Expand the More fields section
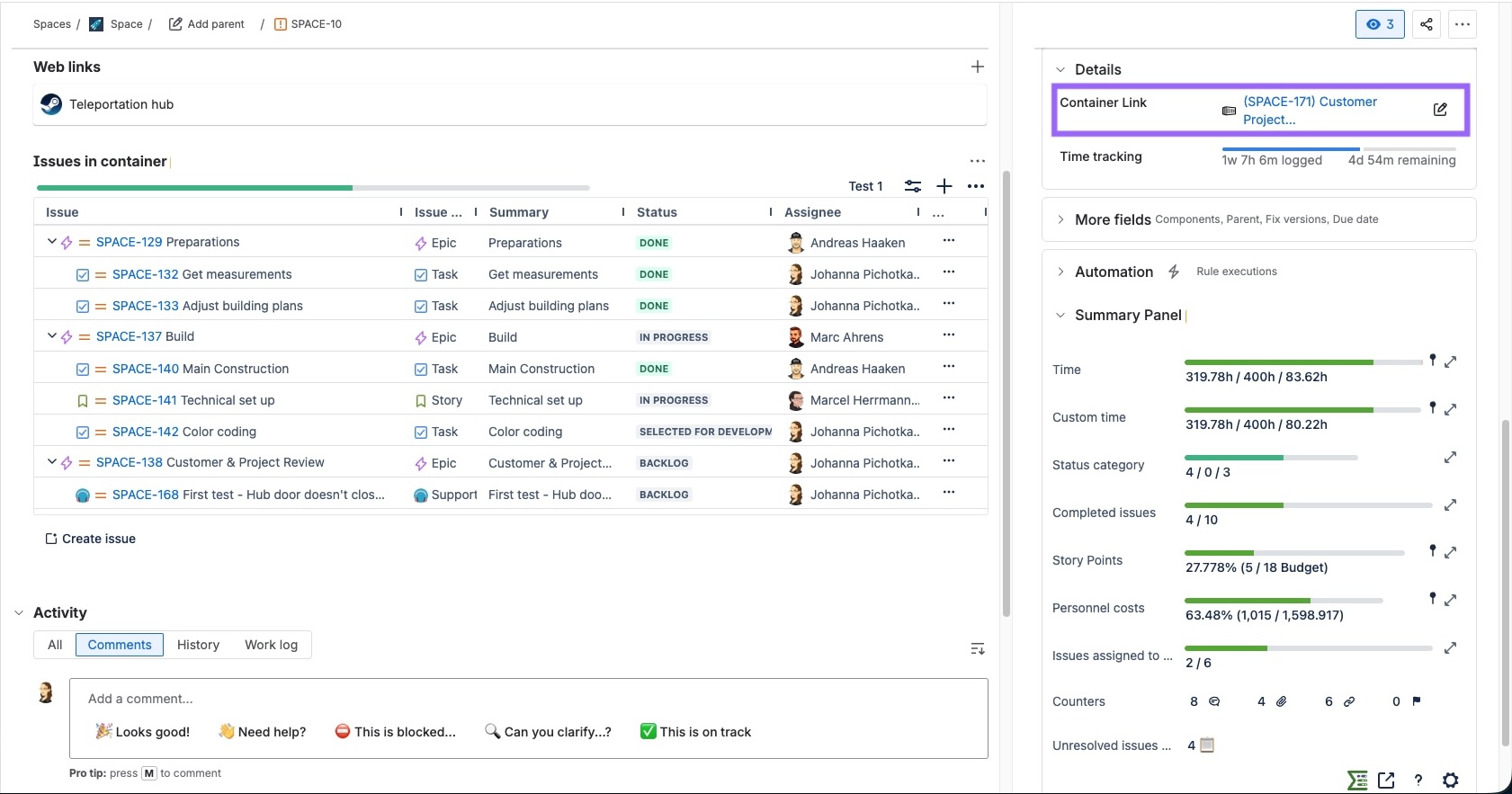 pyautogui.click(x=1060, y=219)
